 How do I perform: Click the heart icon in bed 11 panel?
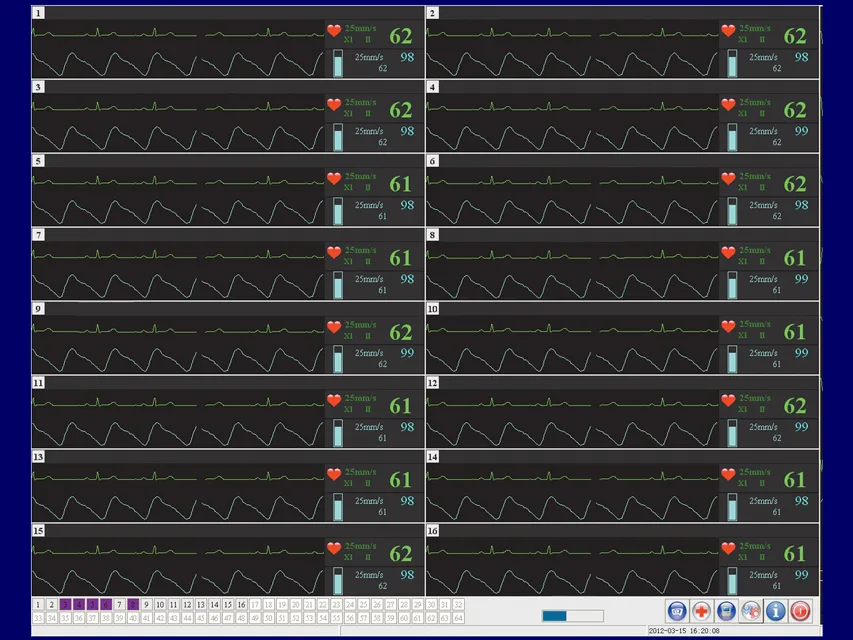pos(334,401)
